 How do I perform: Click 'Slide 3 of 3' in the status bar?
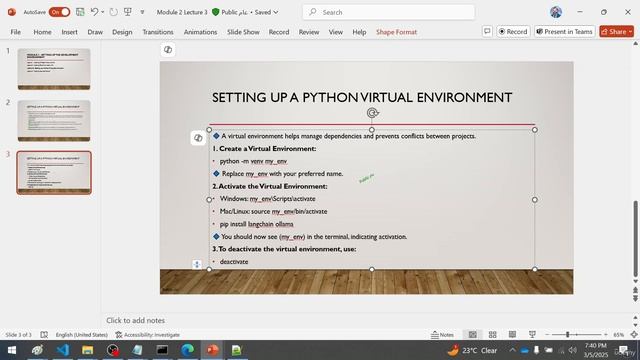(18, 335)
